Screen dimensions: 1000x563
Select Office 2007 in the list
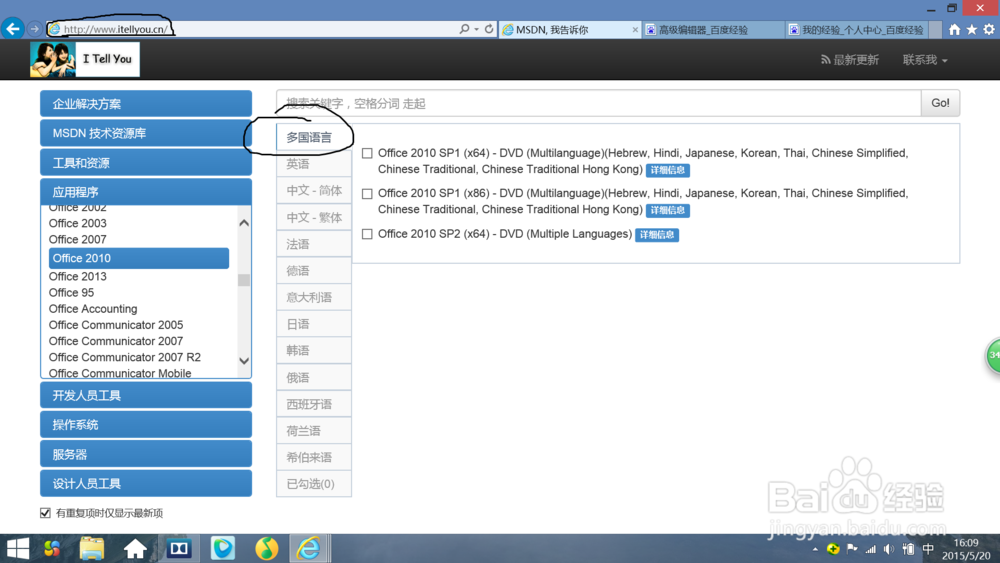pos(78,240)
